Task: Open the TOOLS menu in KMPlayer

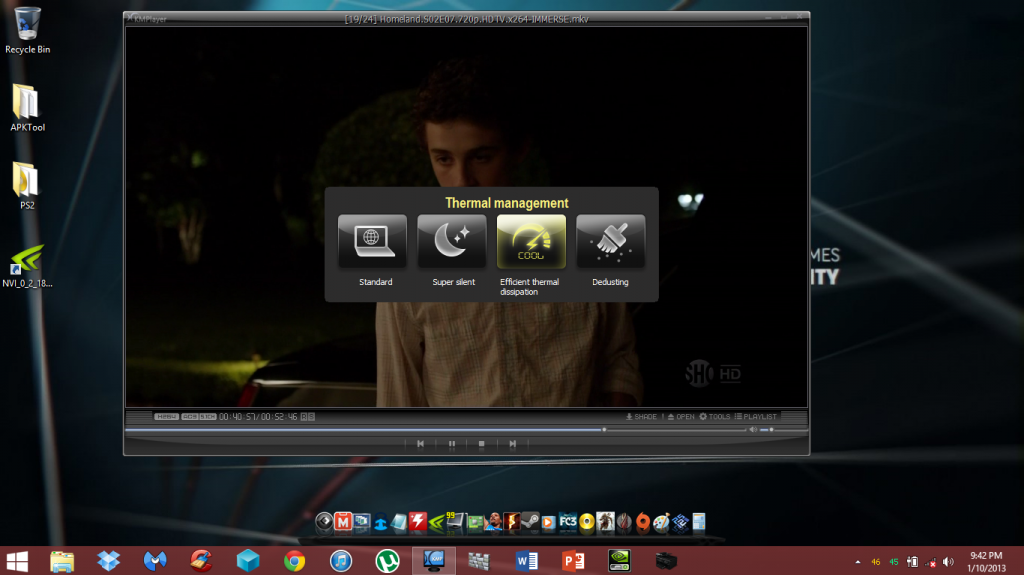Action: coord(715,416)
